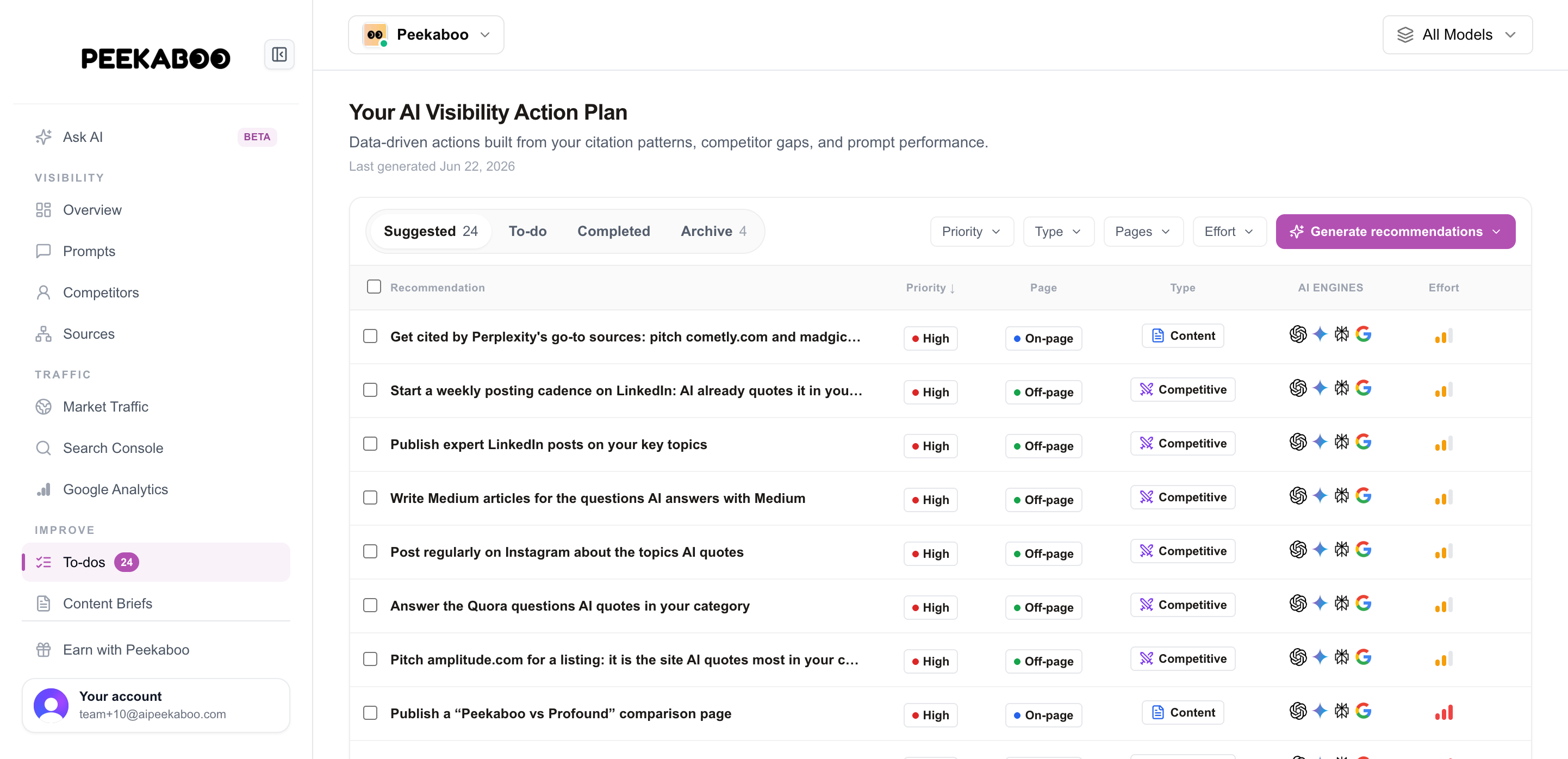Toggle the select-all Recommendation checkbox

[x=374, y=287]
